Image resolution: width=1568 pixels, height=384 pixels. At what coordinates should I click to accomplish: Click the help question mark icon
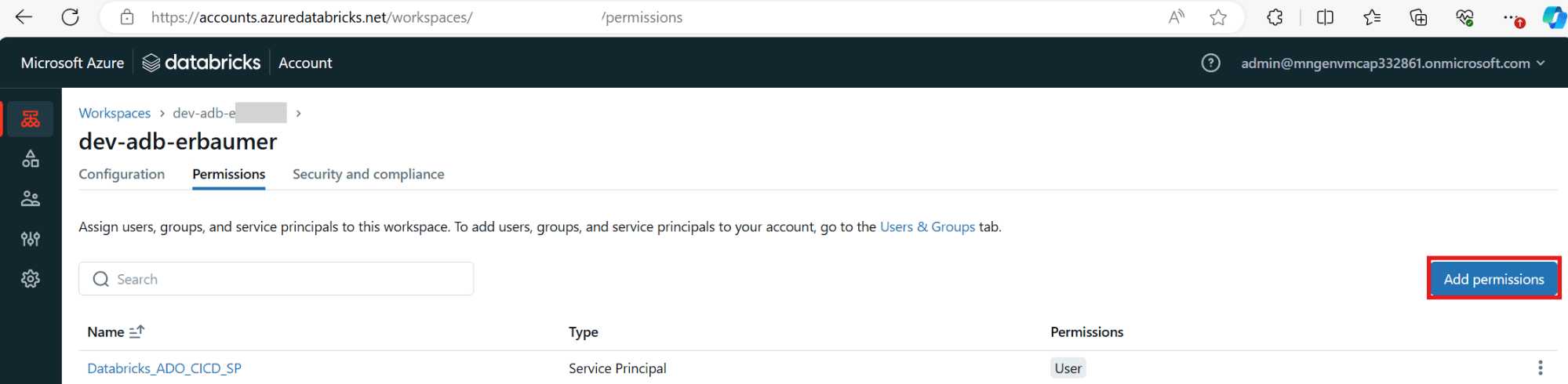point(1210,63)
